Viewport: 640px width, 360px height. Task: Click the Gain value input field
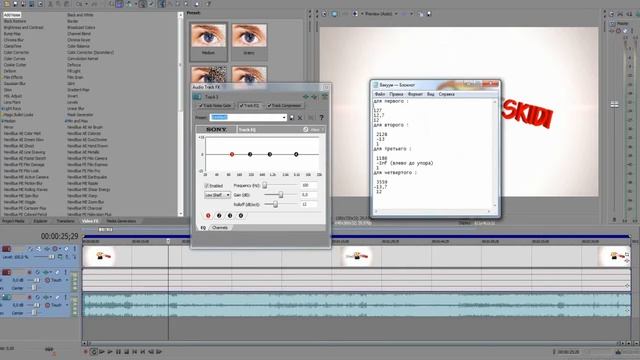(309, 195)
